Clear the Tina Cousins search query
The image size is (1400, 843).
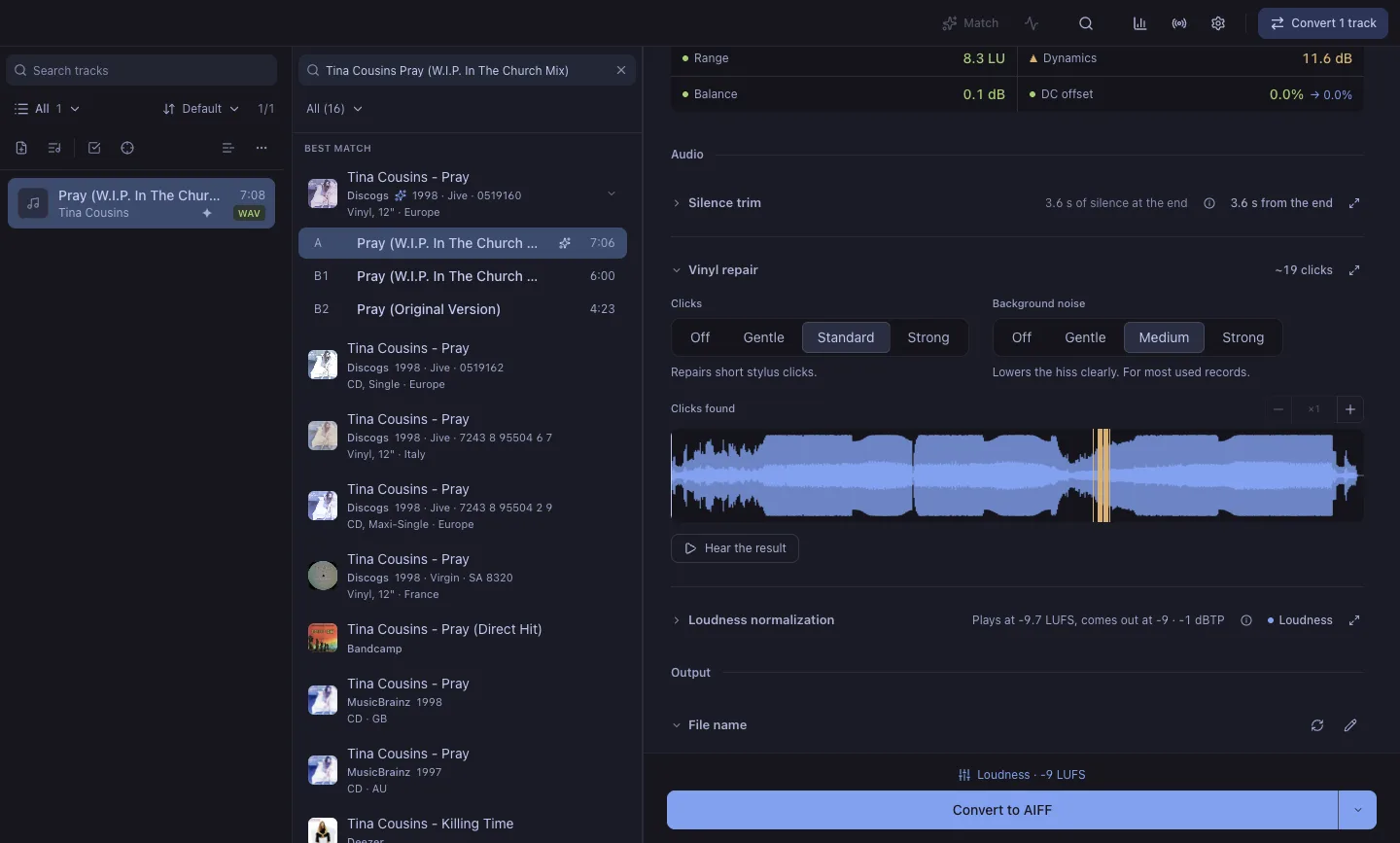click(621, 70)
